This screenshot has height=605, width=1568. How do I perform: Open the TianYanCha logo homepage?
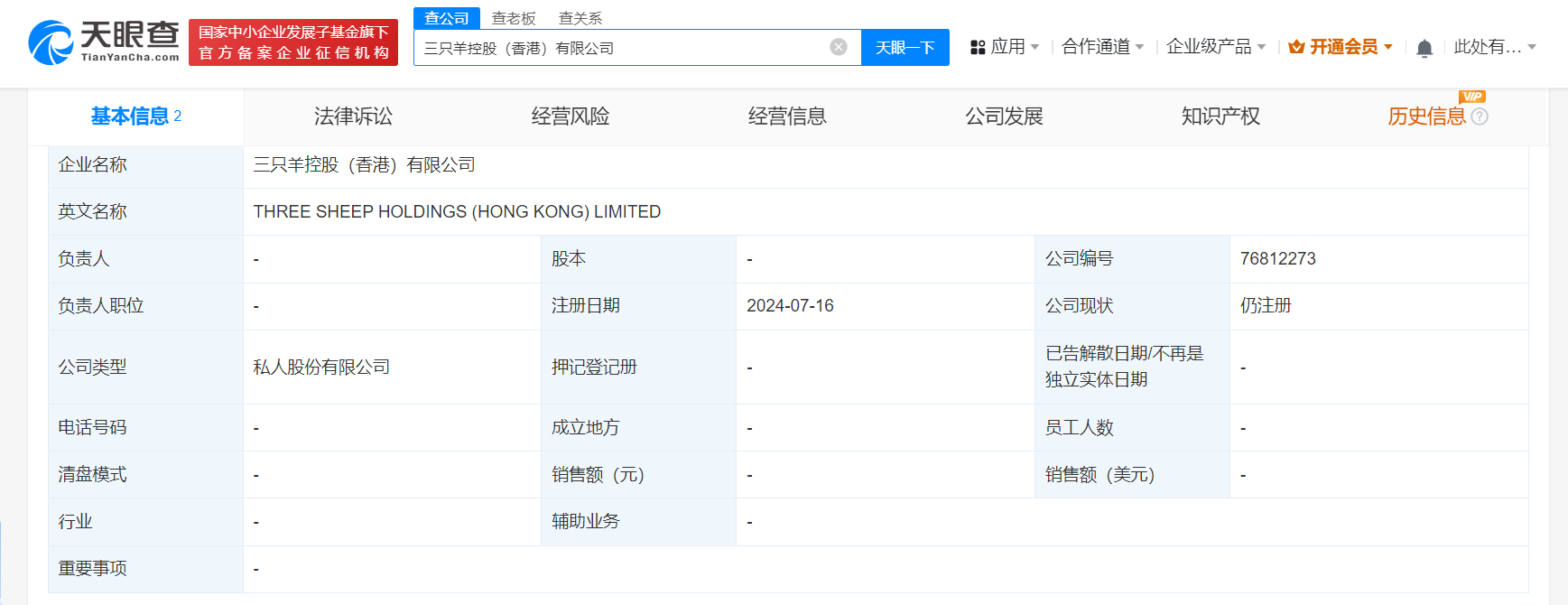pos(104,42)
